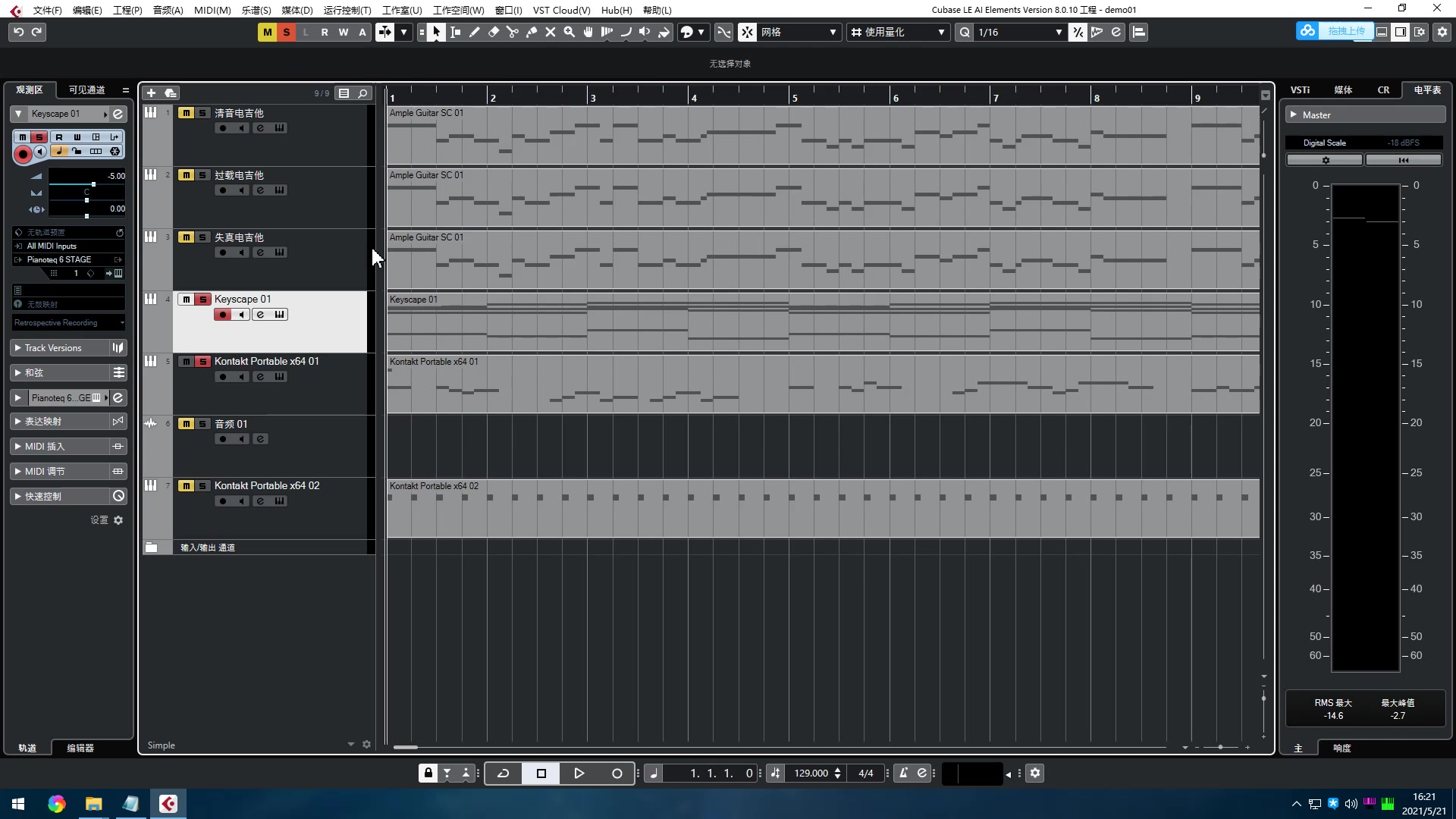Viewport: 1456px width, 819px height.
Task: Click the Stop button in transport
Action: (x=541, y=773)
